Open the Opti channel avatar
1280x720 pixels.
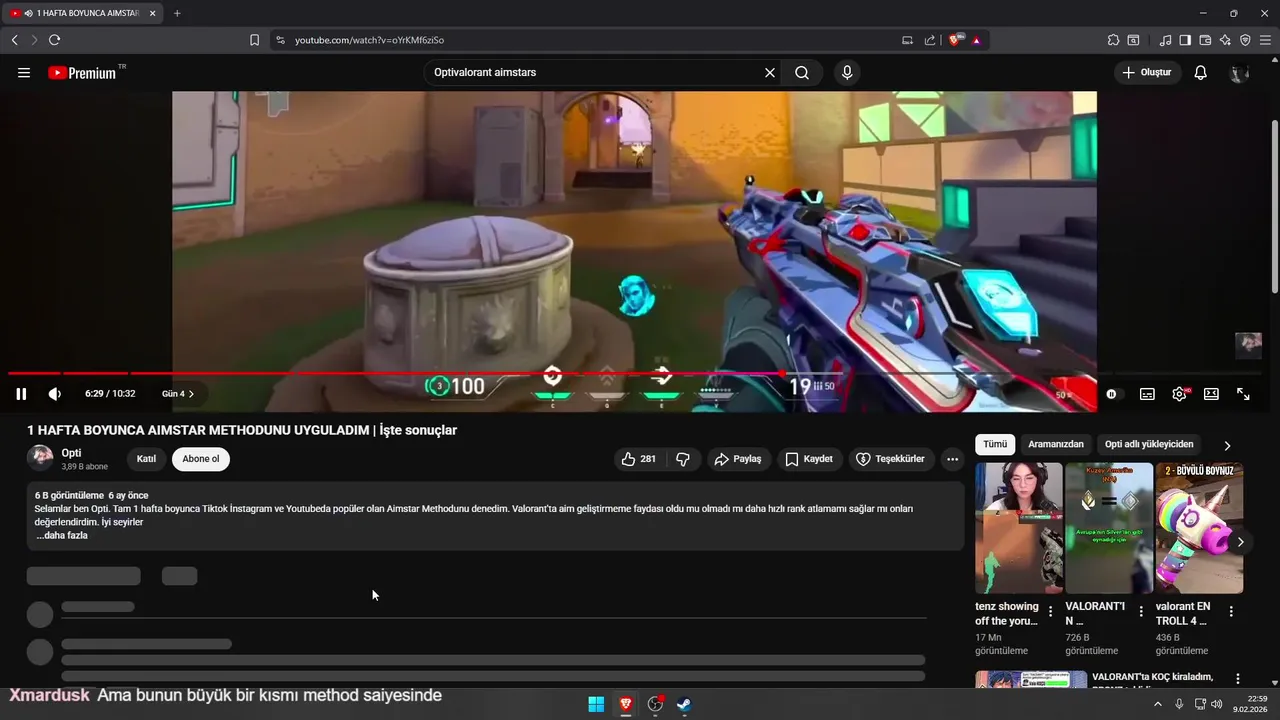point(40,458)
